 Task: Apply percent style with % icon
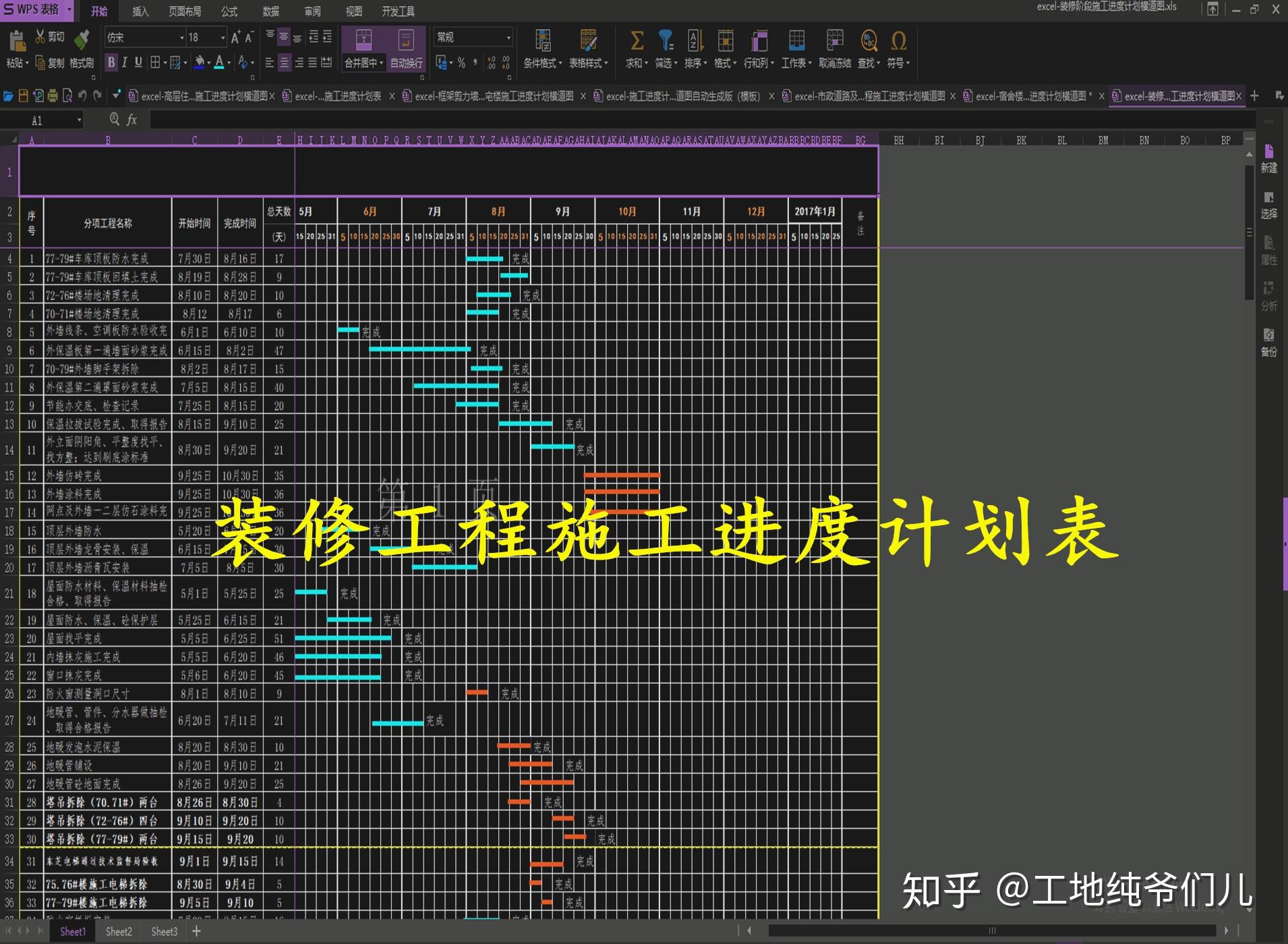tap(461, 63)
